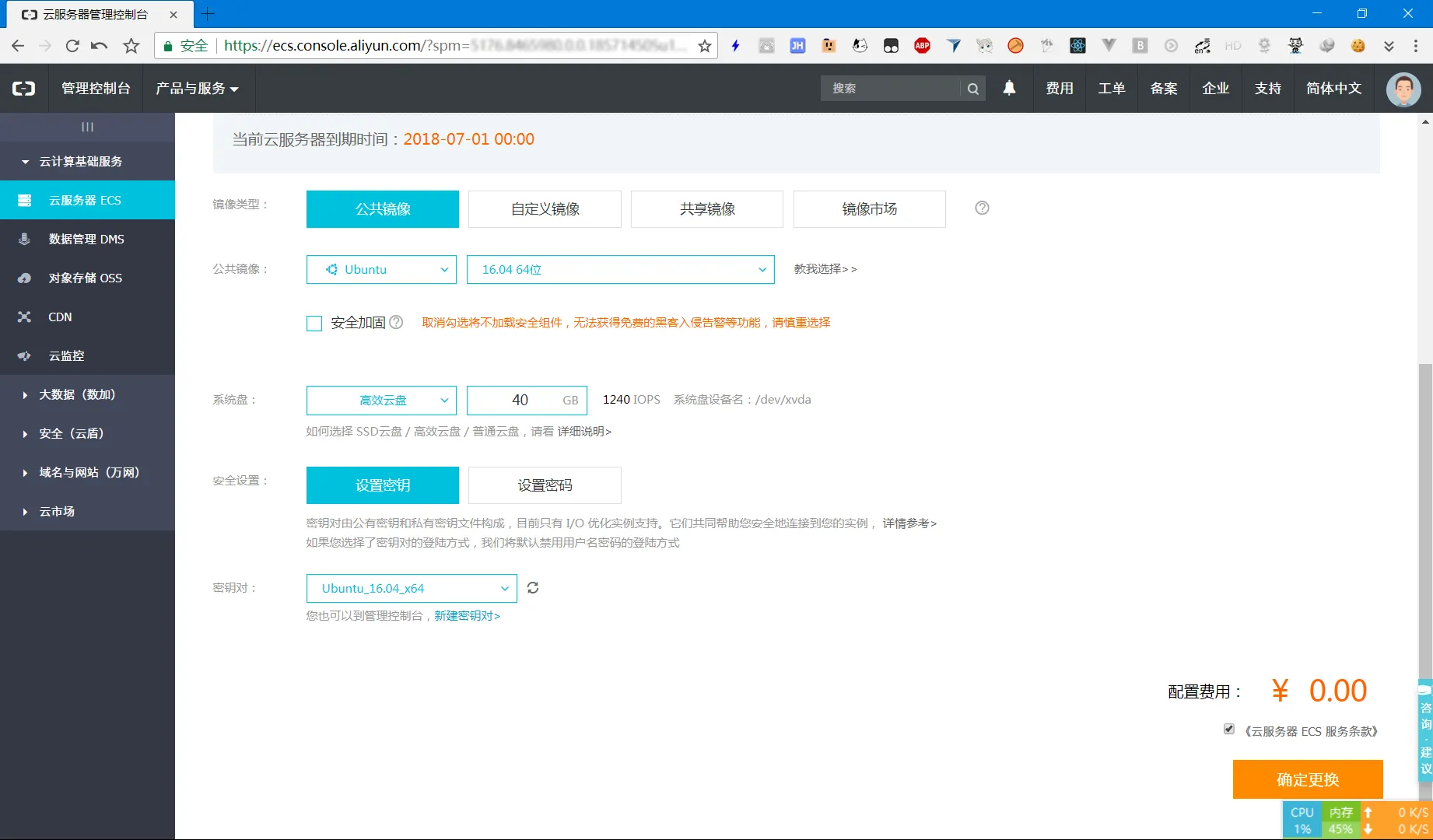Click the 对象存储 OSS cloud icon
1433x840 pixels.
coord(24,278)
